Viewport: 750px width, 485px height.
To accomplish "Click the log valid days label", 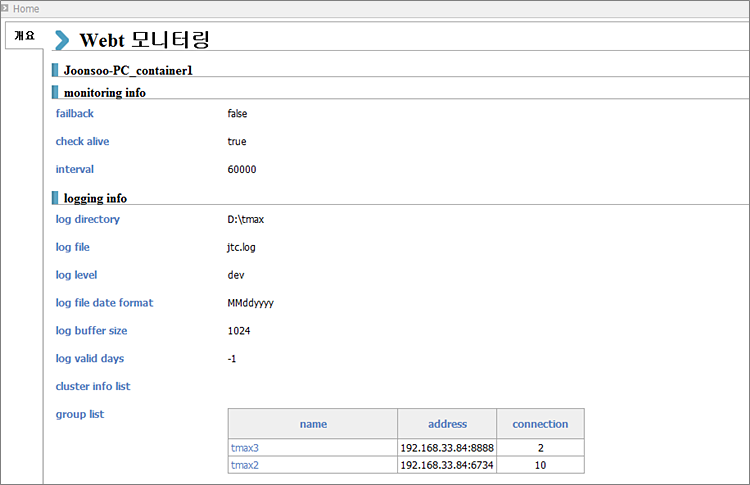I will [89, 358].
